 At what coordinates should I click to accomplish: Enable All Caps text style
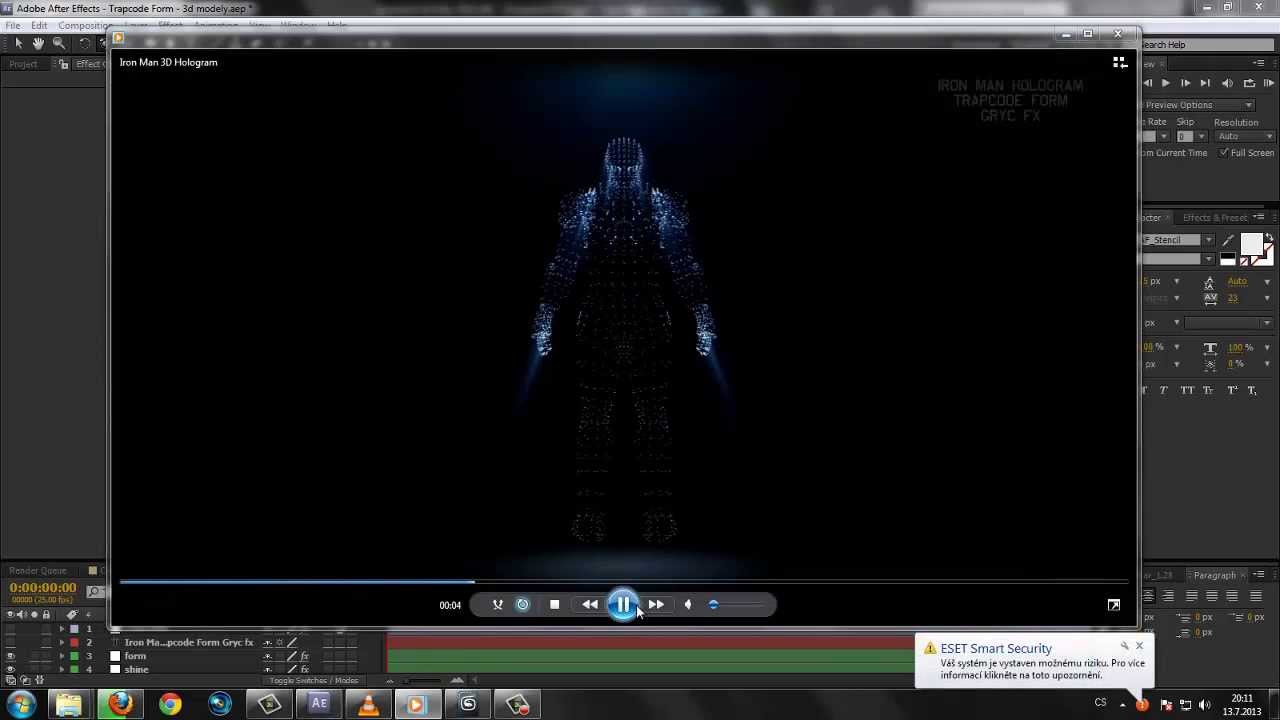[1187, 390]
